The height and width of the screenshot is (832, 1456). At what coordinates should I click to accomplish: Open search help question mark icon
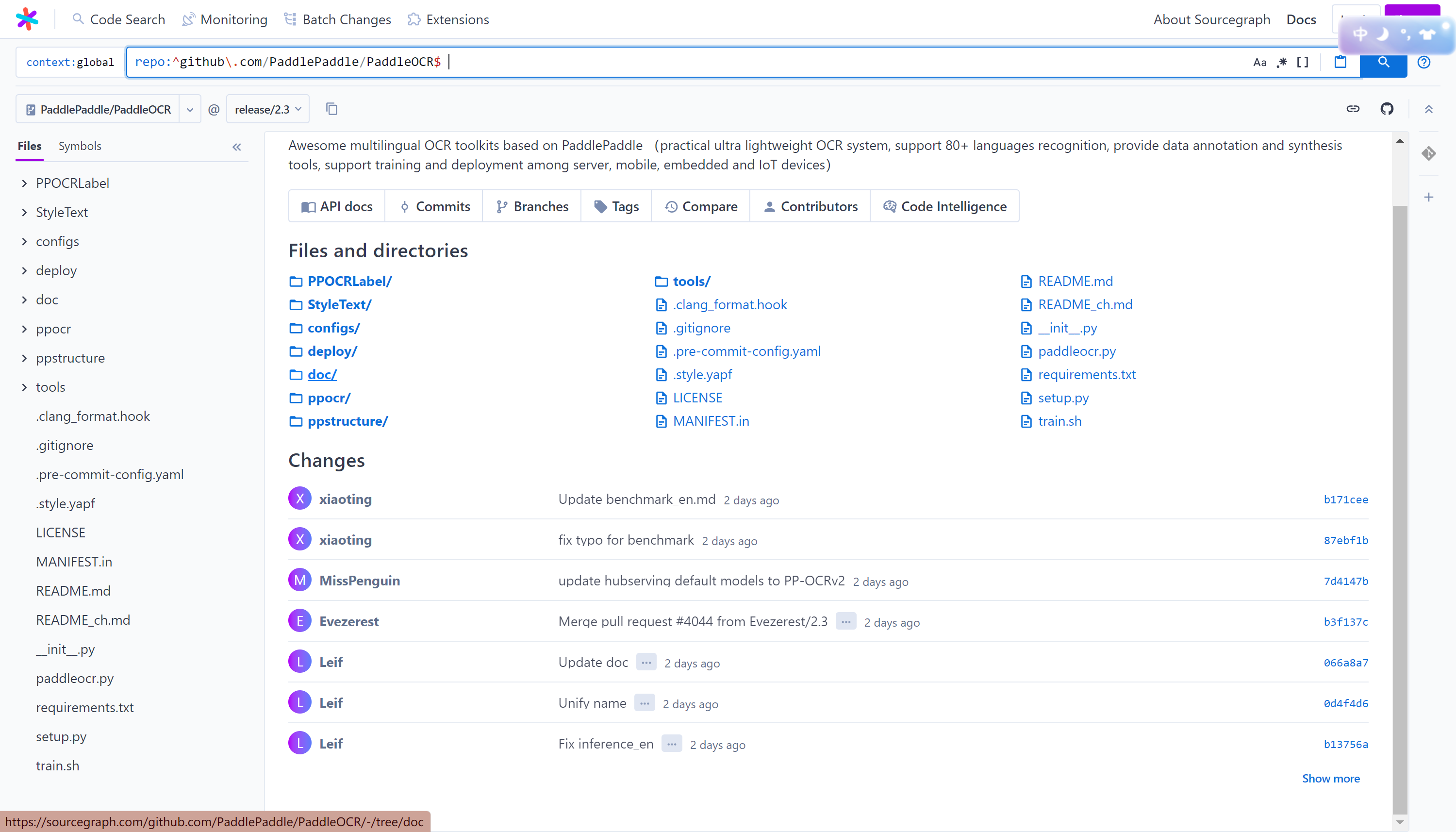1423,62
